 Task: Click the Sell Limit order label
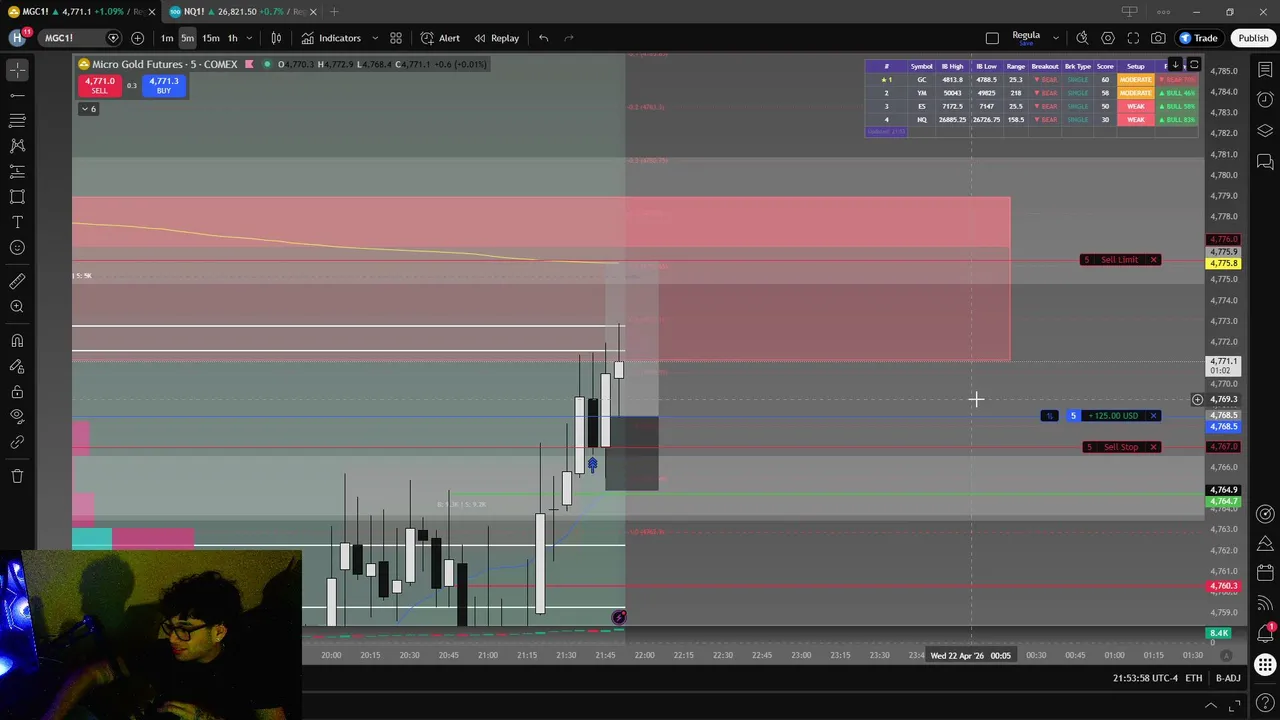1120,260
